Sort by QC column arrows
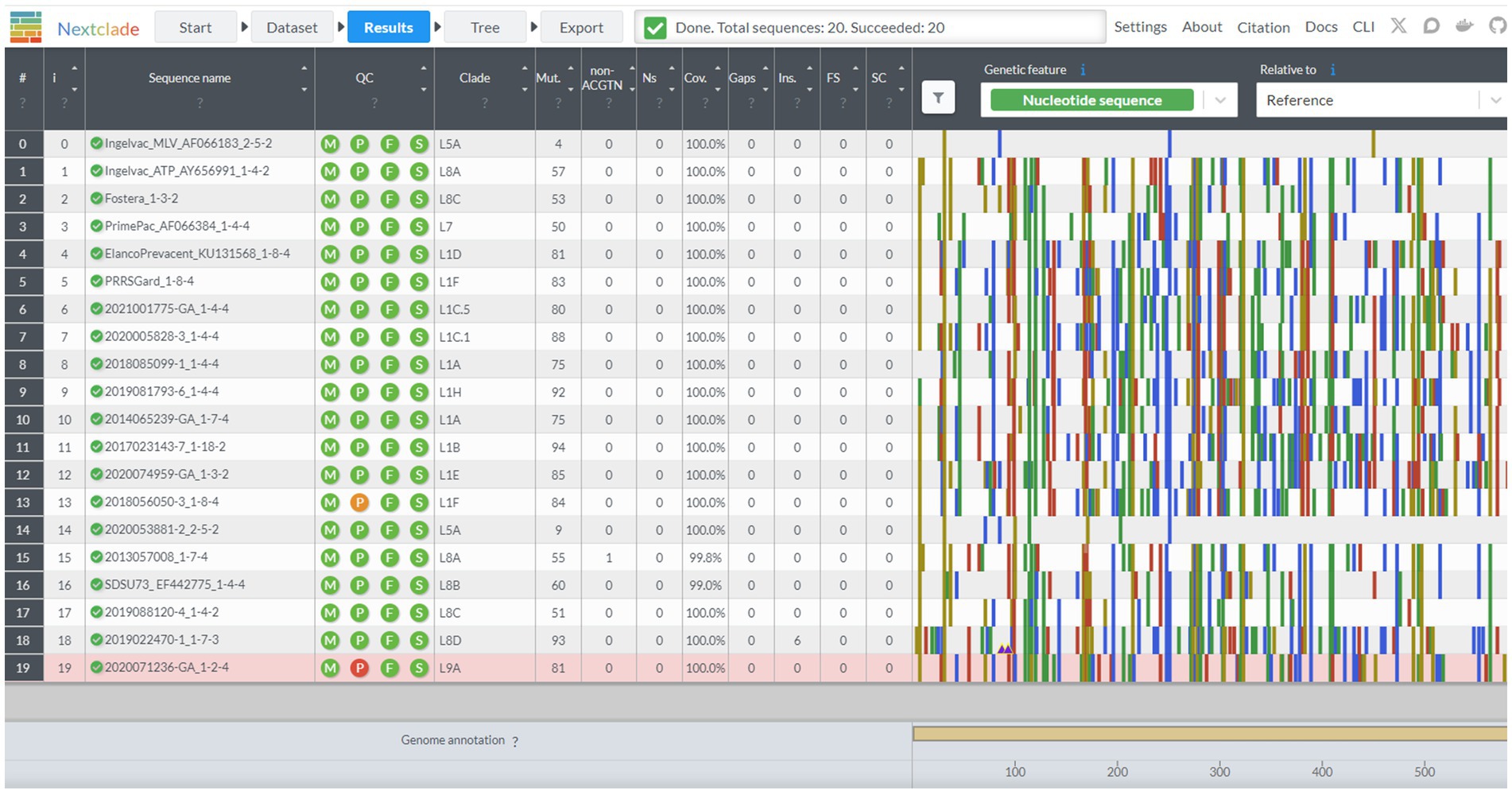 click(x=423, y=79)
